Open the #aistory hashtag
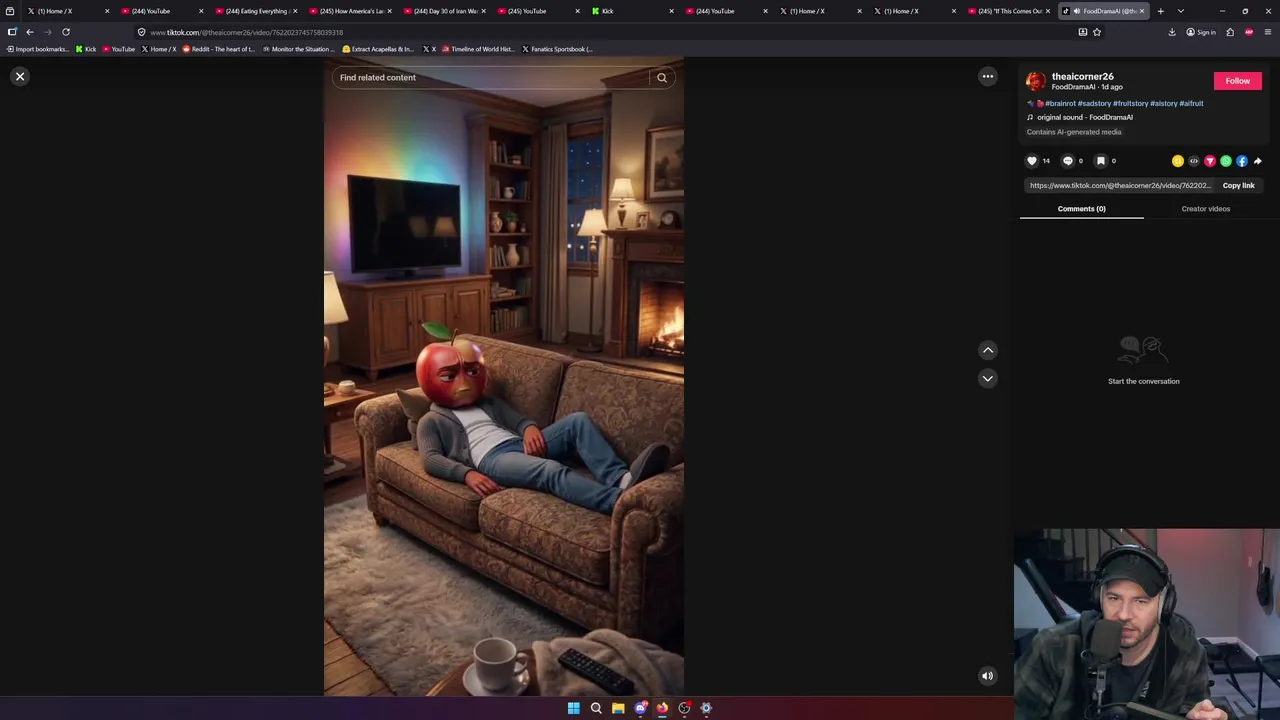Screen dimensions: 1280x720 coord(1164,103)
